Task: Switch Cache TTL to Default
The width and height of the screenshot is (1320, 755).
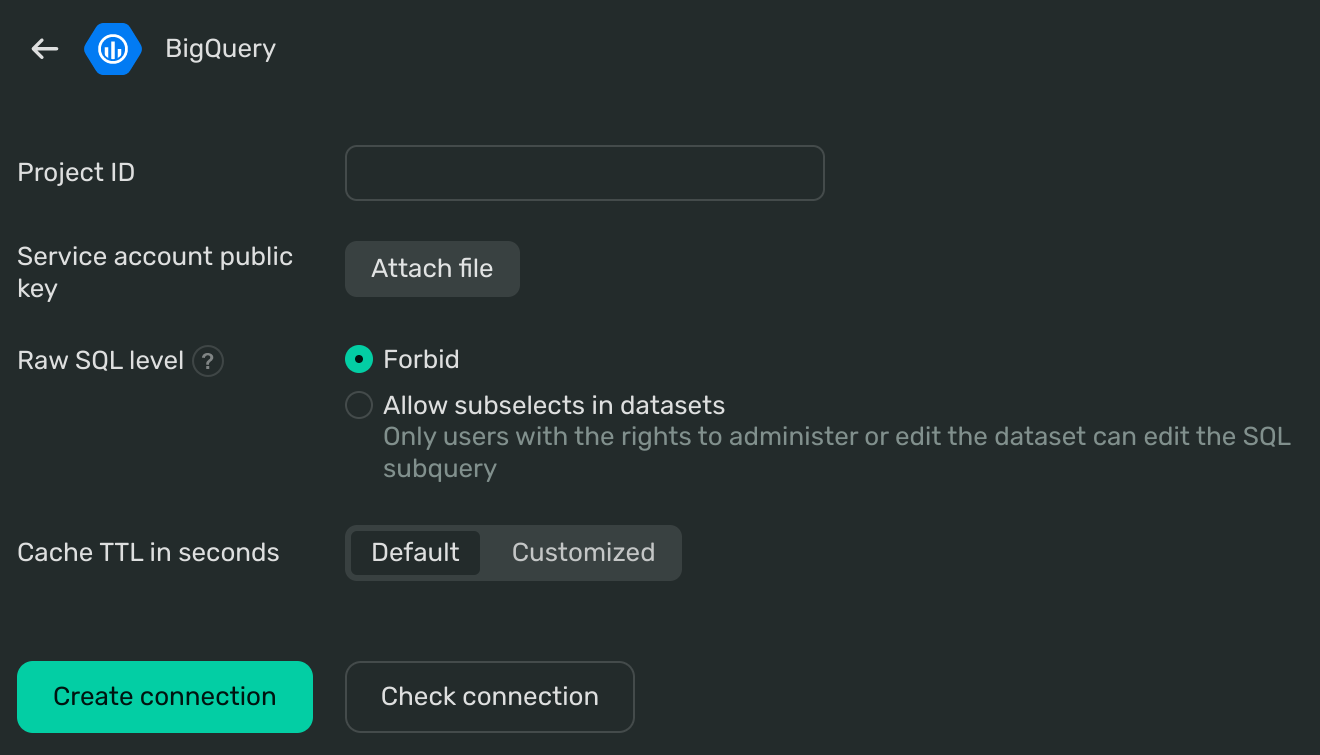Action: tap(415, 553)
